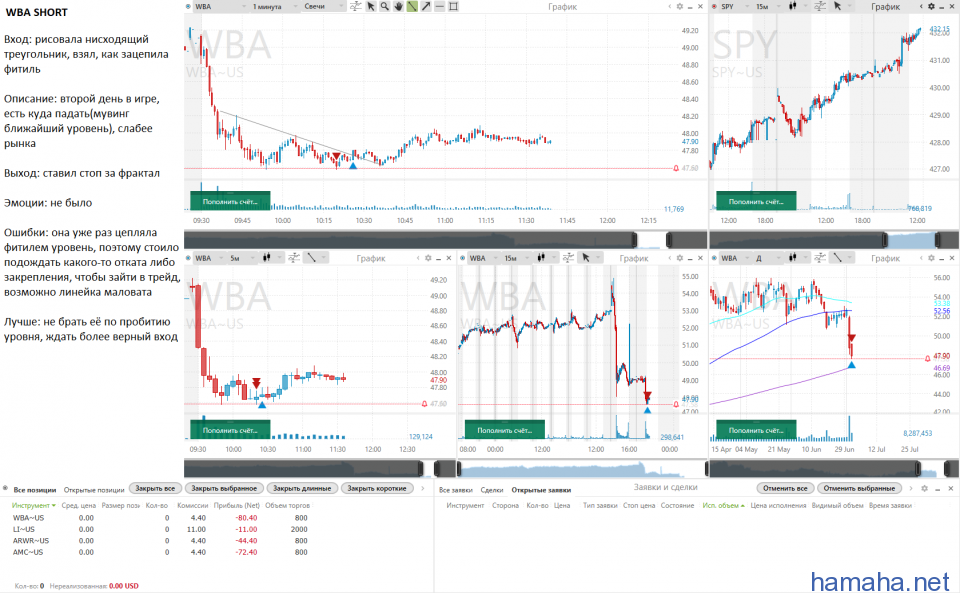Click 'Закрыть все' button

(x=156, y=488)
